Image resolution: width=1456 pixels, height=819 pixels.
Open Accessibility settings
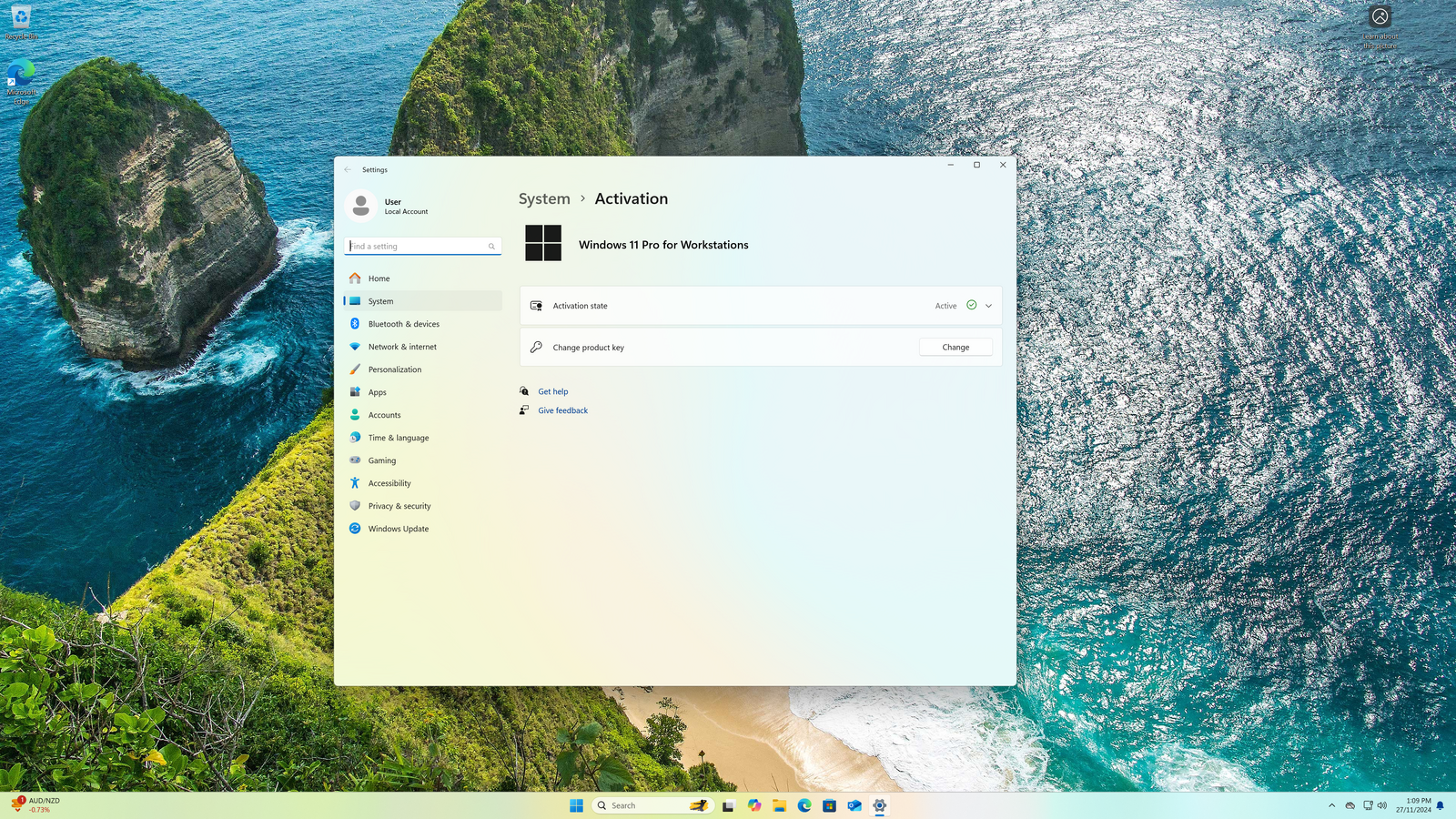tap(423, 483)
